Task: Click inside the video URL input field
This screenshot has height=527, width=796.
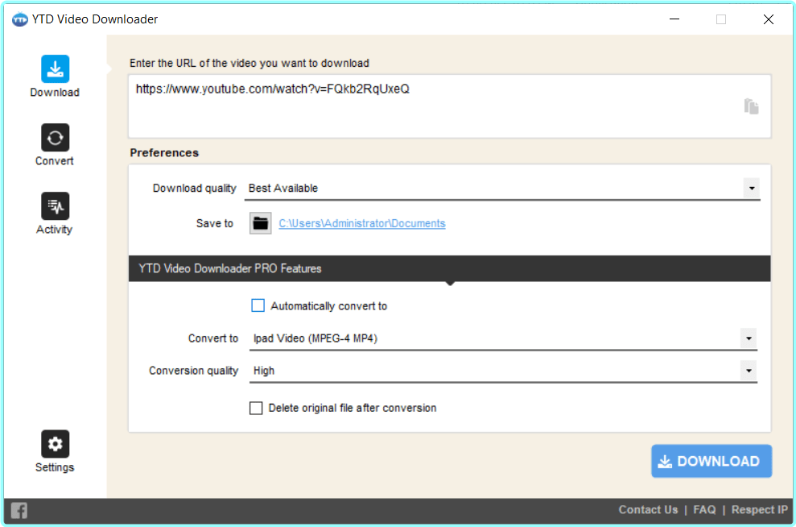Action: click(449, 106)
